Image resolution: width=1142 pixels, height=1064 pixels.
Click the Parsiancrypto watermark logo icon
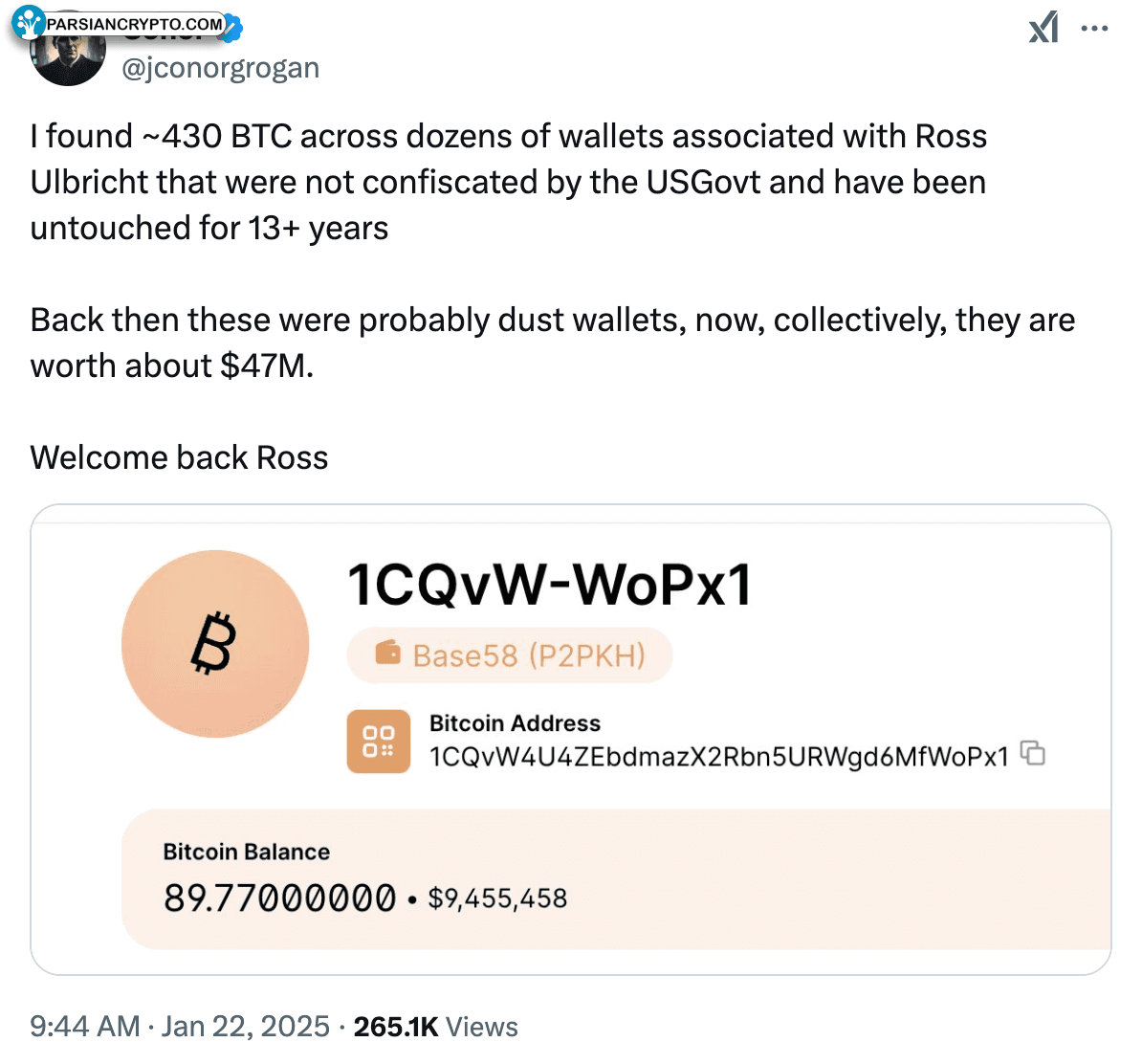(29, 23)
